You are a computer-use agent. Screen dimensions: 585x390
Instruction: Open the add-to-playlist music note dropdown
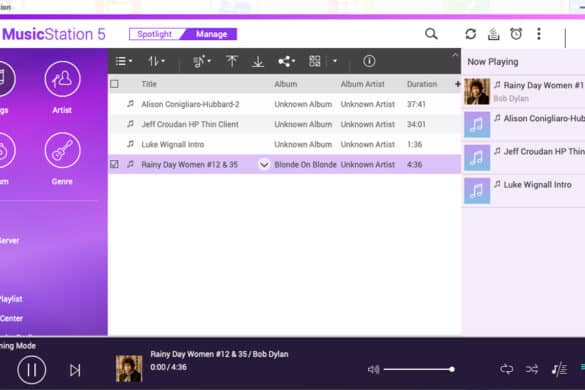(x=202, y=61)
